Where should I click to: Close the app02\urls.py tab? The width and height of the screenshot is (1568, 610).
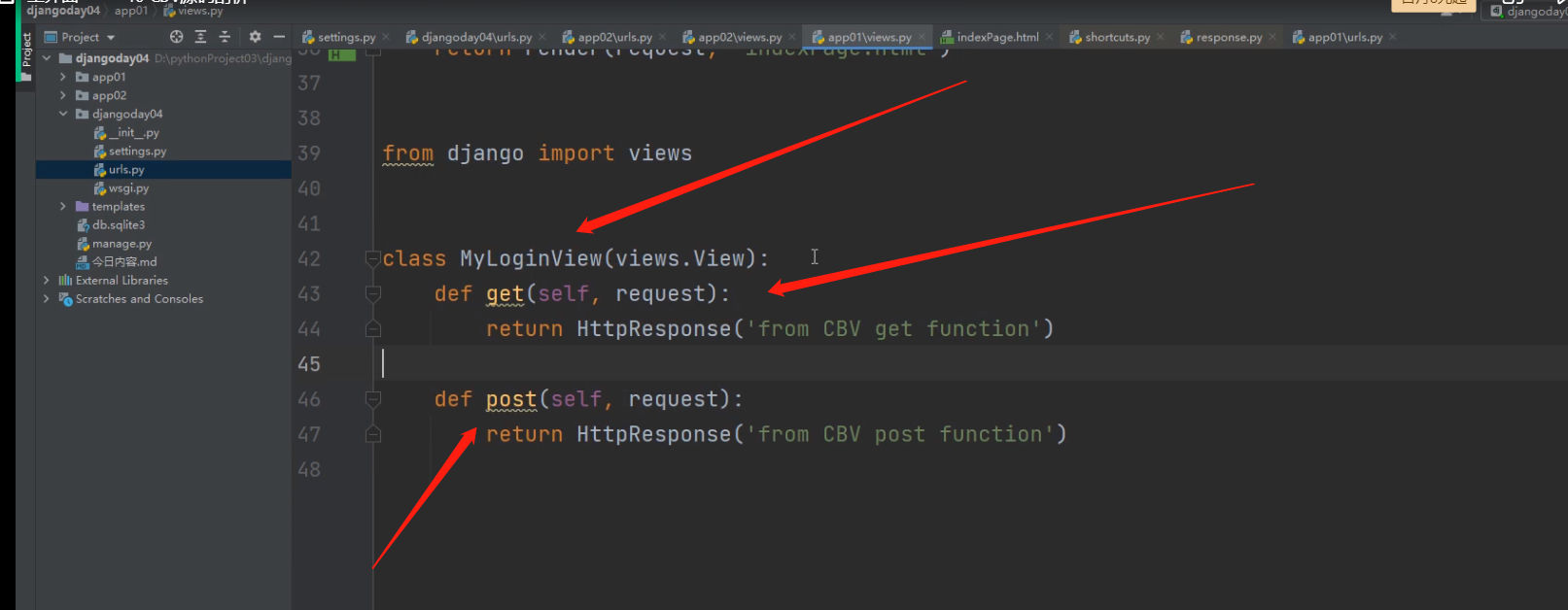click(x=663, y=37)
